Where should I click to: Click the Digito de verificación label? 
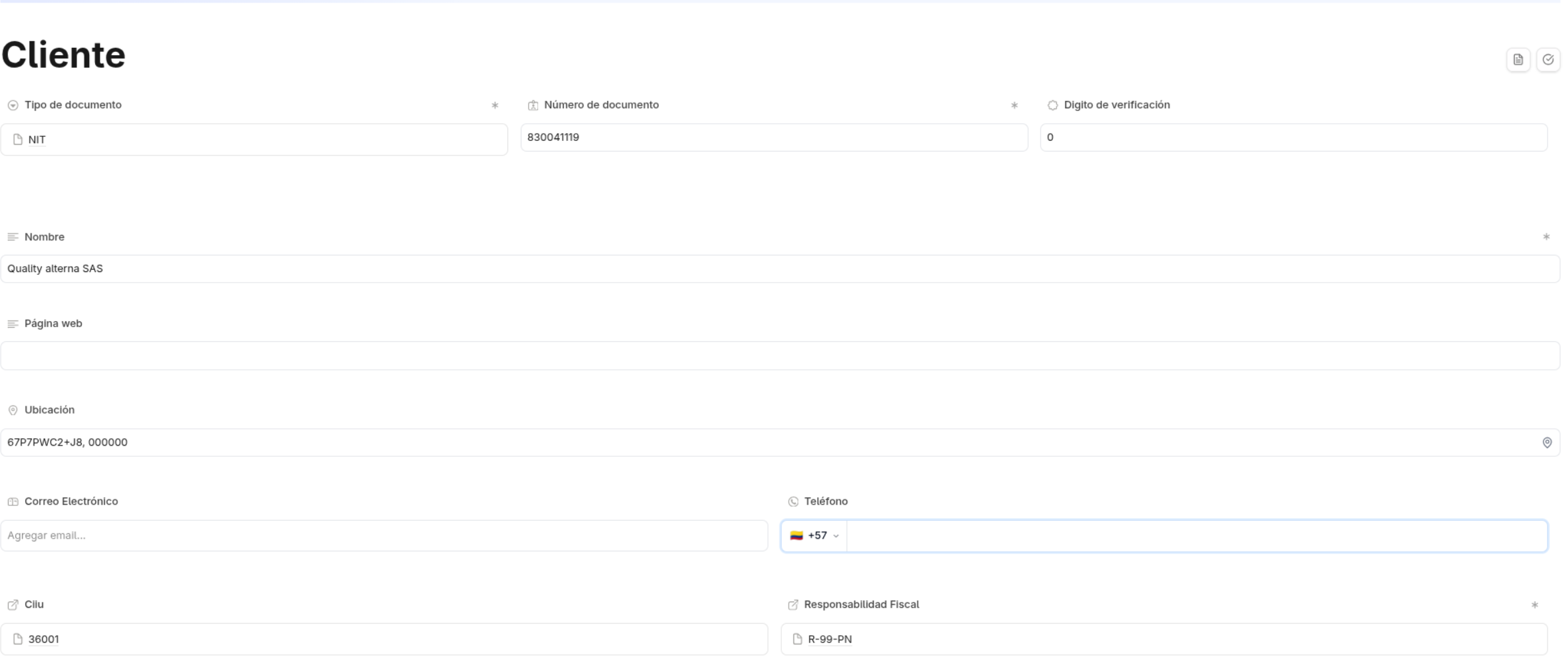[x=1116, y=105]
